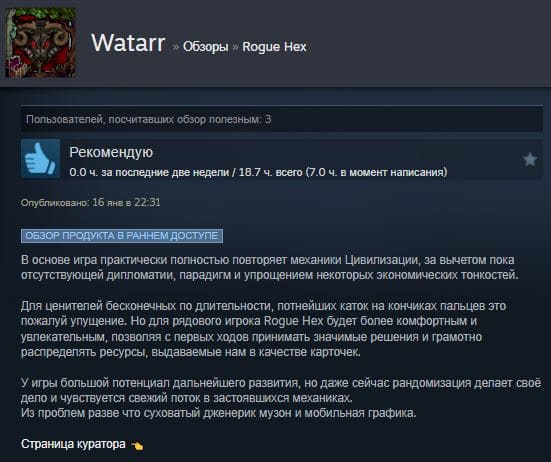This screenshot has width=551, height=462.
Task: Open the Страница куратора link
Action: click(x=73, y=444)
